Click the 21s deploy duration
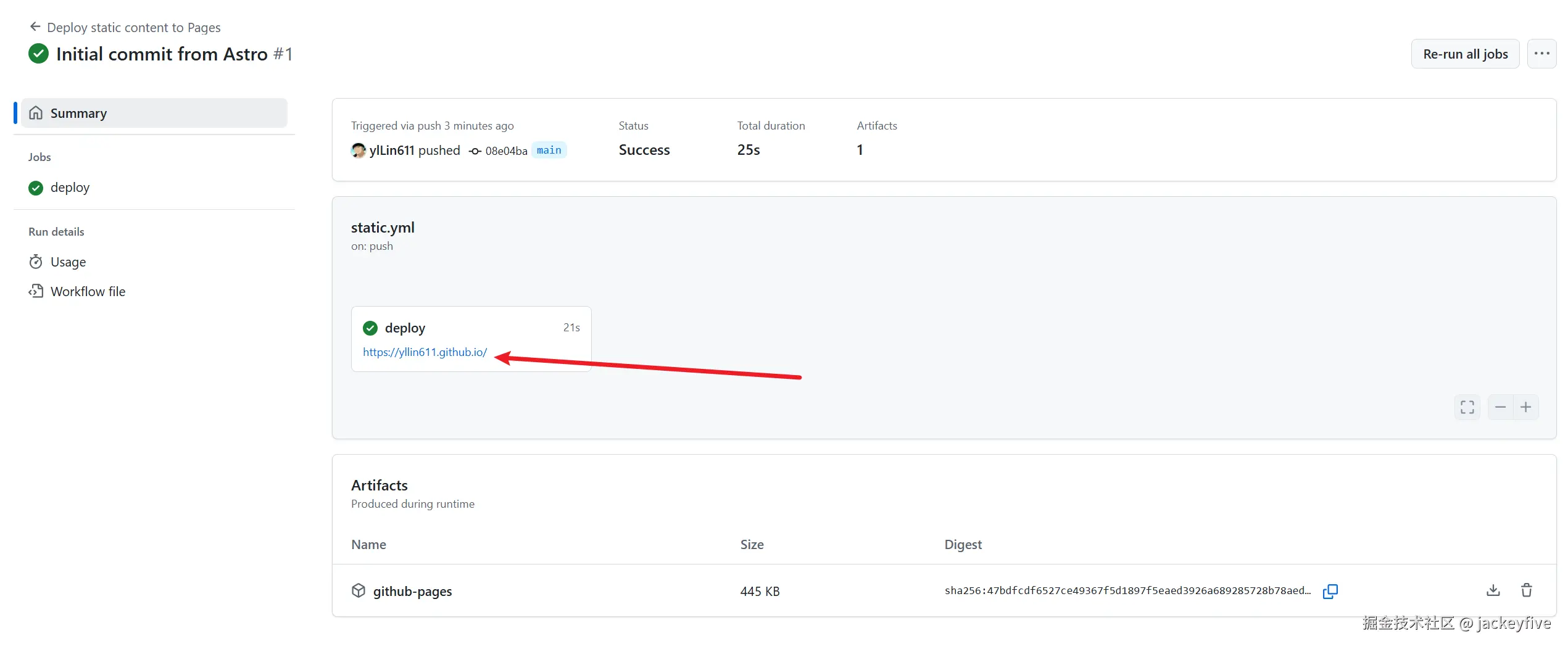Viewport: 1568px width, 649px height. click(x=571, y=327)
